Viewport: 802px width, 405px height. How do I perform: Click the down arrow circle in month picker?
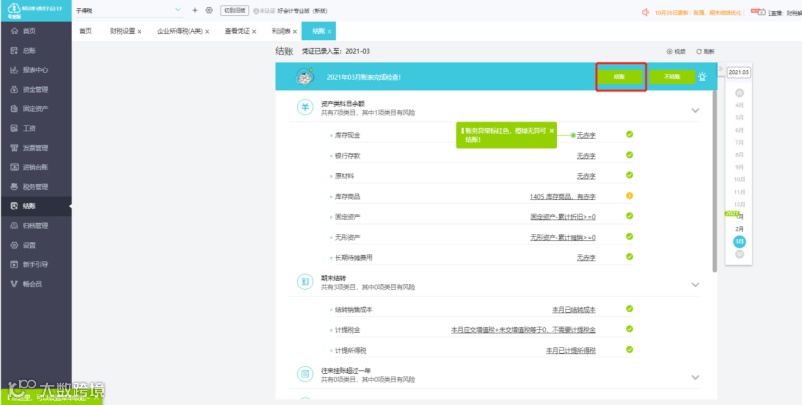point(739,254)
